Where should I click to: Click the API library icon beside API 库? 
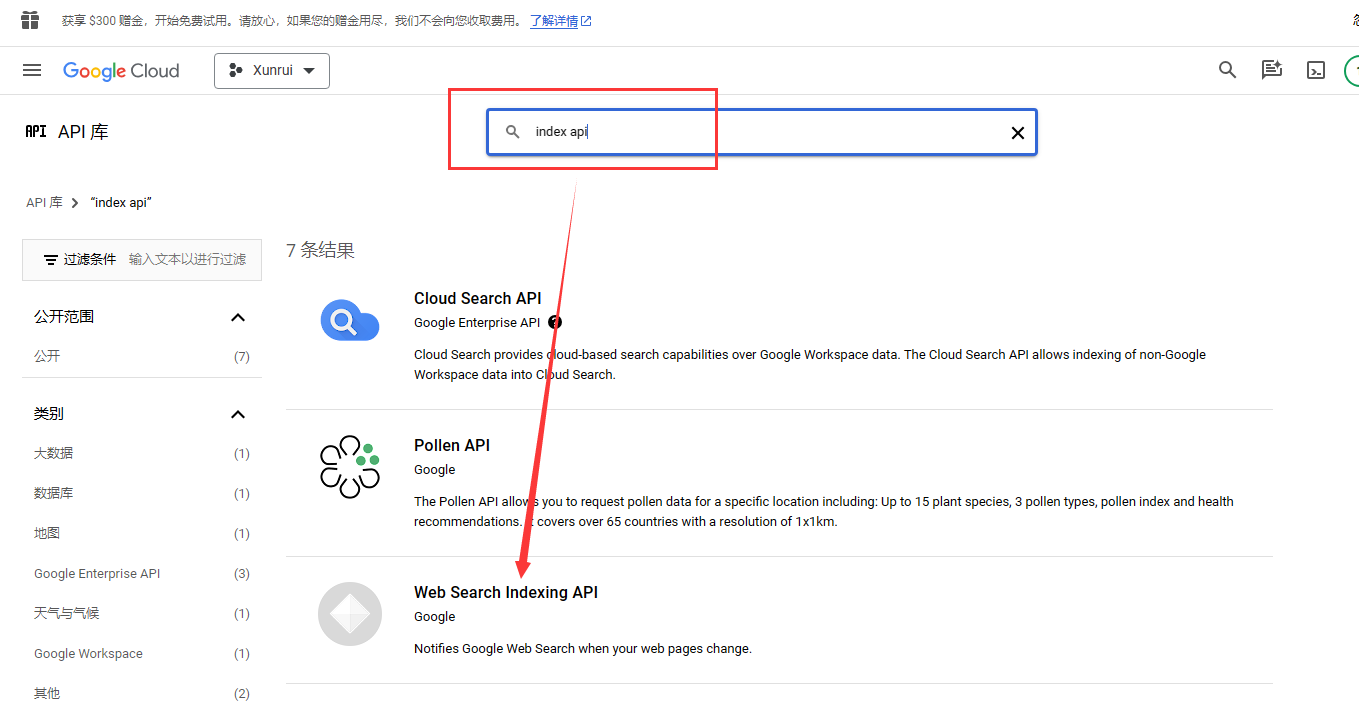point(36,131)
